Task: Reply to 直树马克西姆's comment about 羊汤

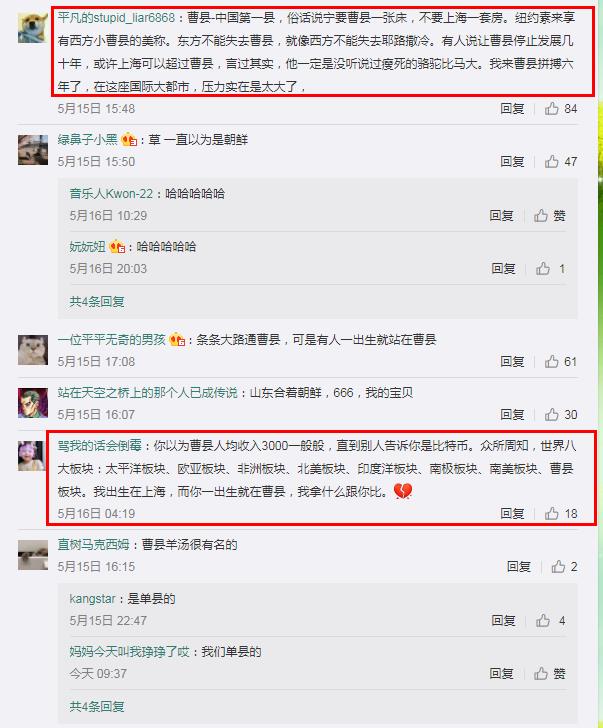Action: (x=519, y=566)
